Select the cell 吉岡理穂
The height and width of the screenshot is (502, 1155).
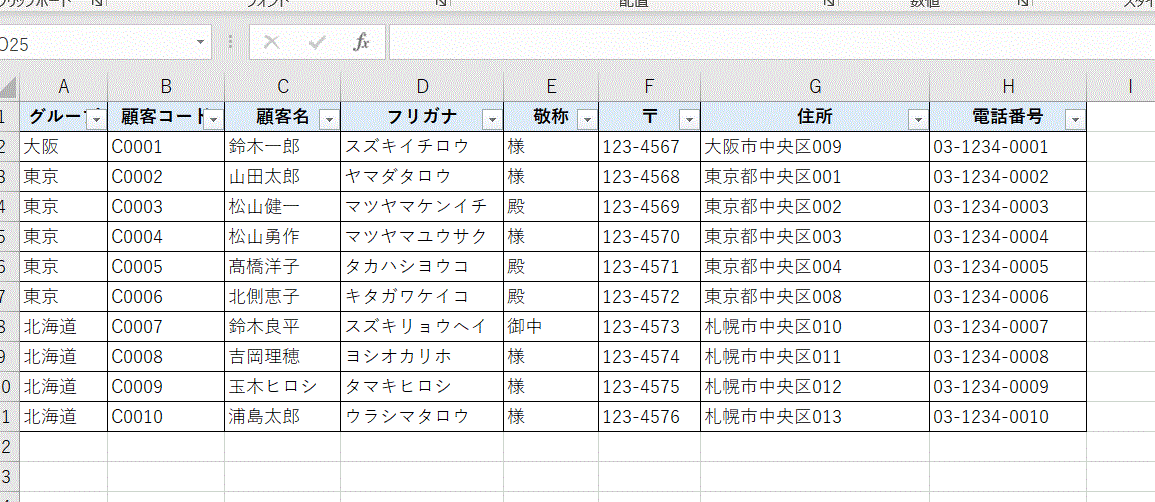[282, 356]
